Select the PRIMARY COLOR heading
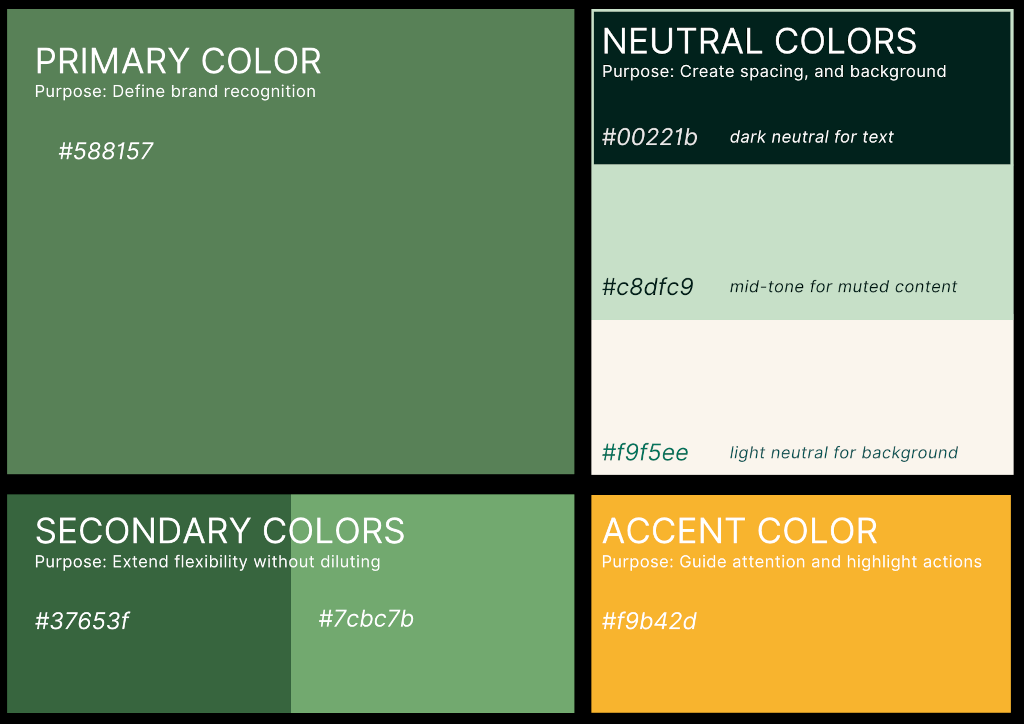Screen dimensions: 1024x724 [x=178, y=61]
